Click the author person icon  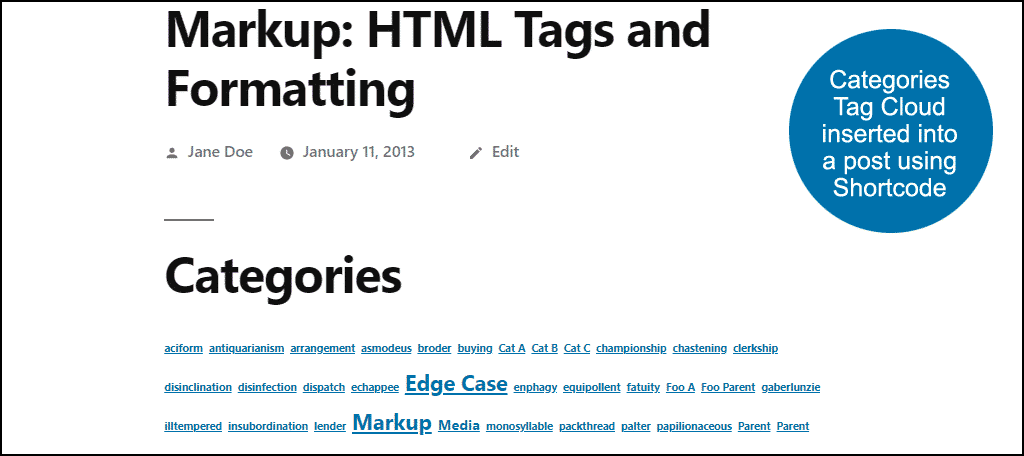pos(172,153)
